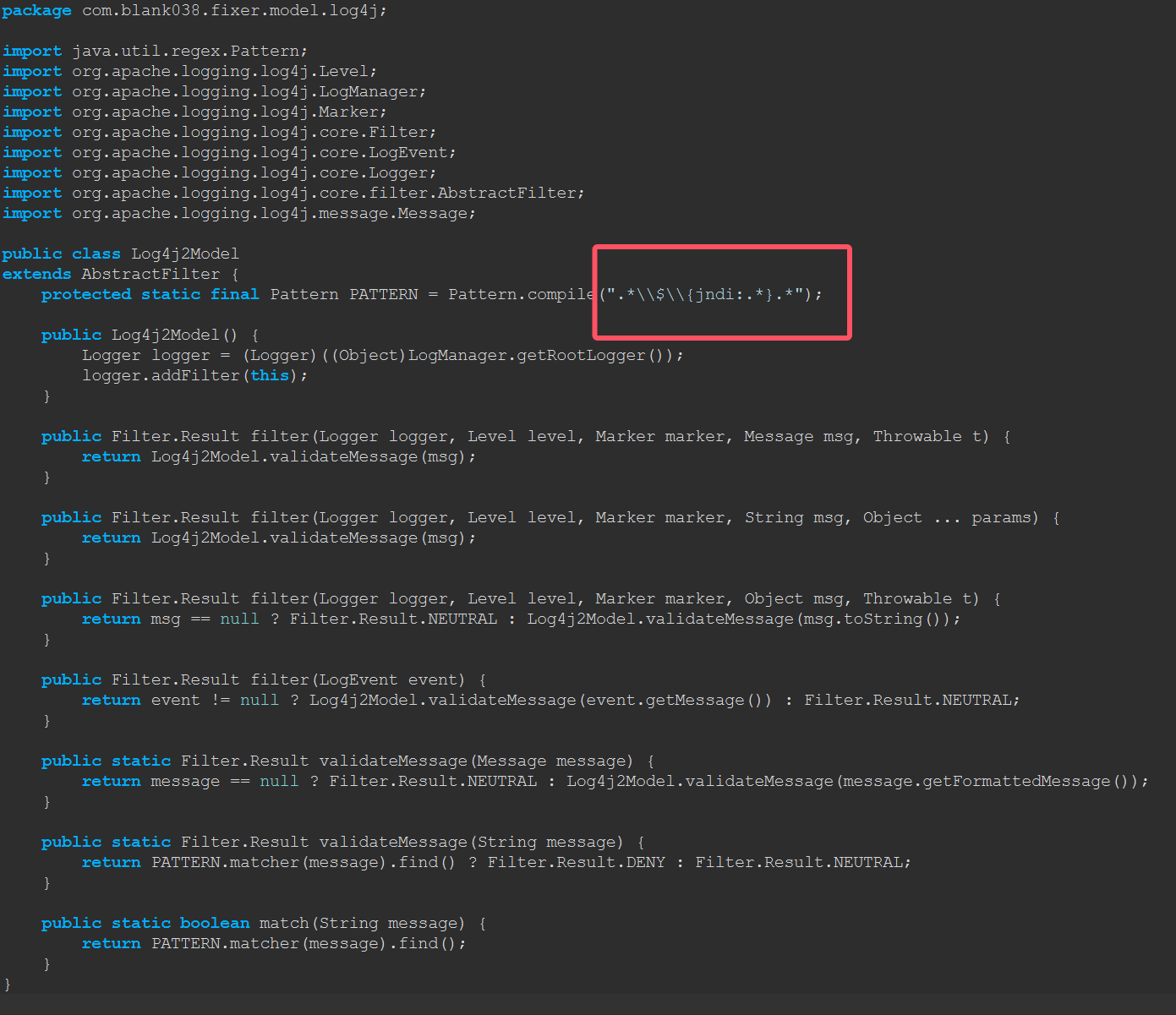Screen dimensions: 1176x1015
Task: Click the protected keyword
Action: tap(86, 295)
